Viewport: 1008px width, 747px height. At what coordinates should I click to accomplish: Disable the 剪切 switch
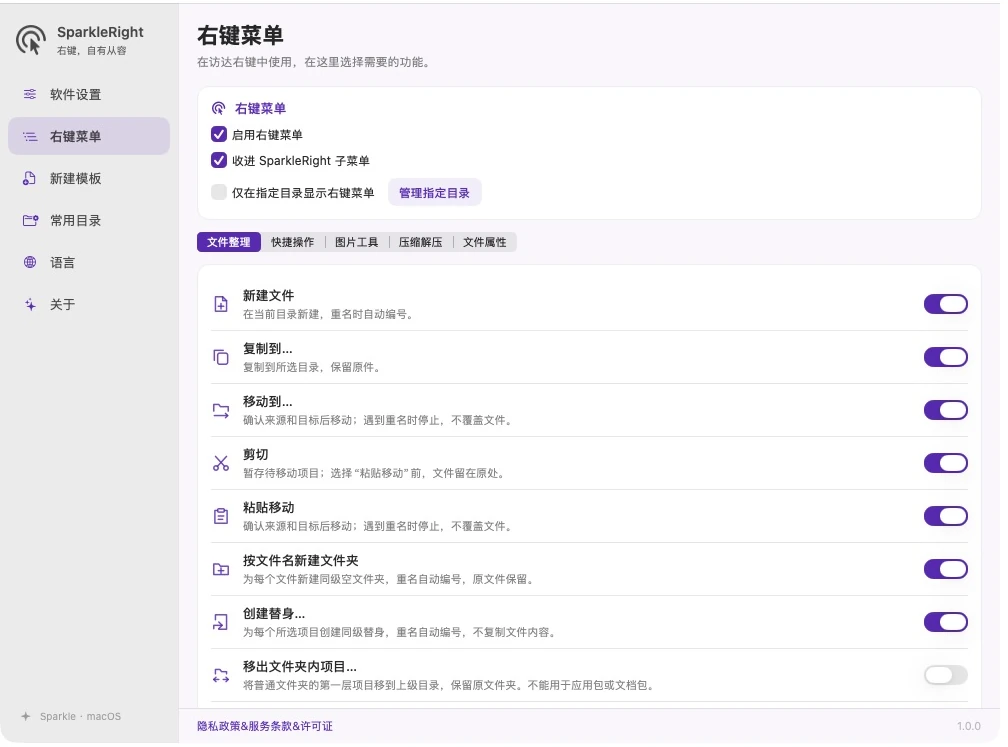946,463
